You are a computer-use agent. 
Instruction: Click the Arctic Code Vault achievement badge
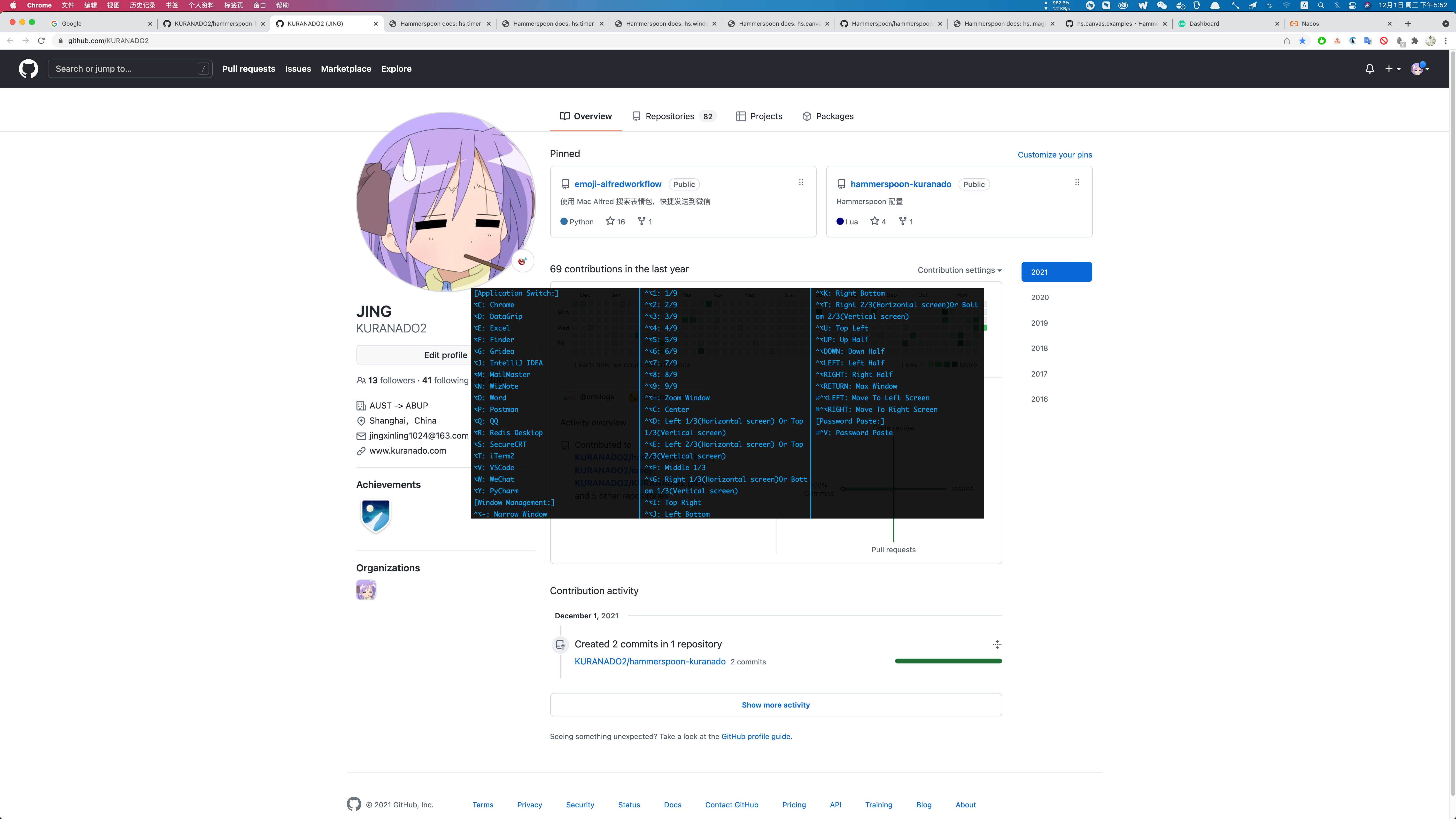(375, 515)
